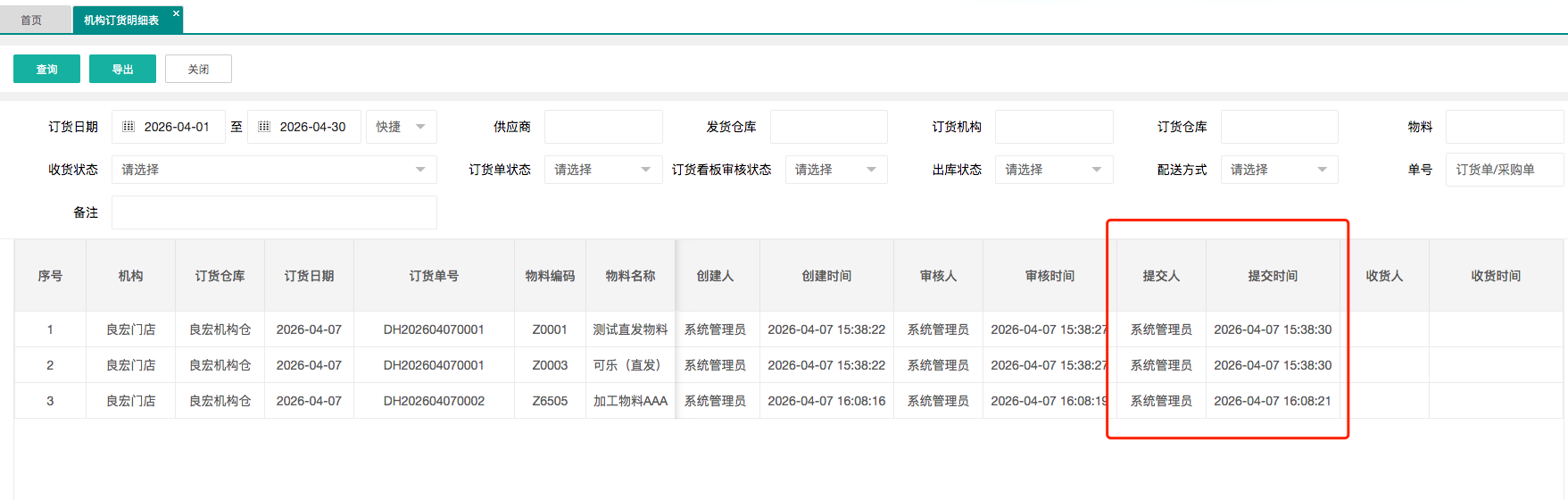
Task: Open calendar icon of end date 2026-04-30
Action: pyautogui.click(x=264, y=127)
